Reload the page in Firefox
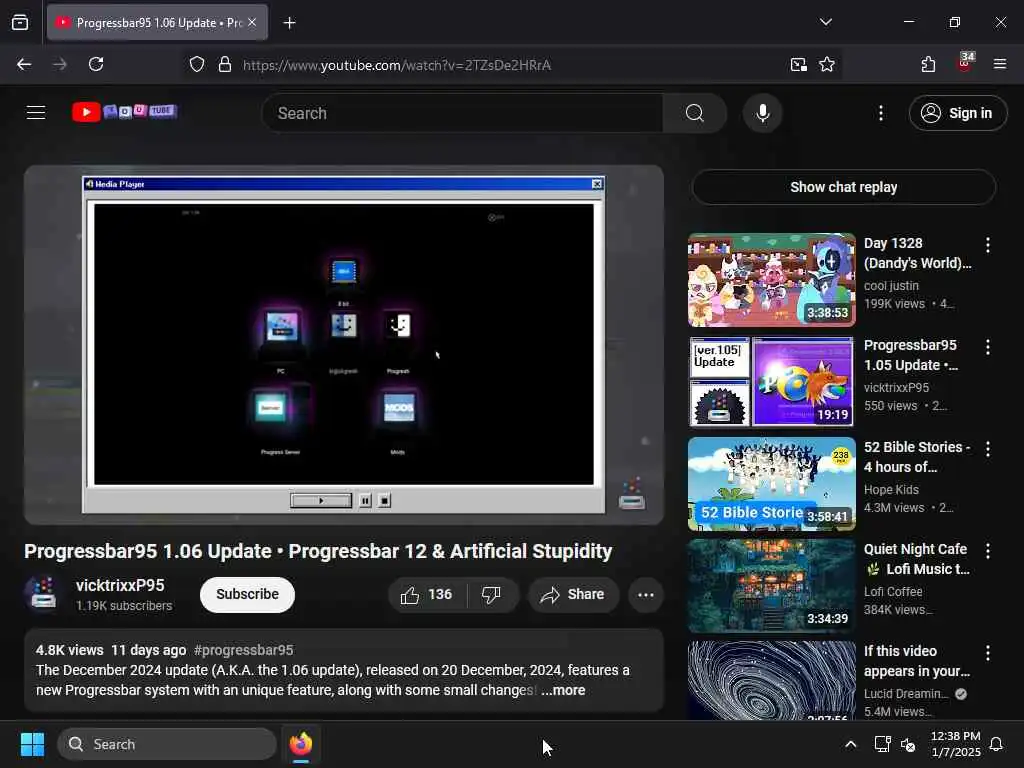1024x768 pixels. (x=96, y=65)
